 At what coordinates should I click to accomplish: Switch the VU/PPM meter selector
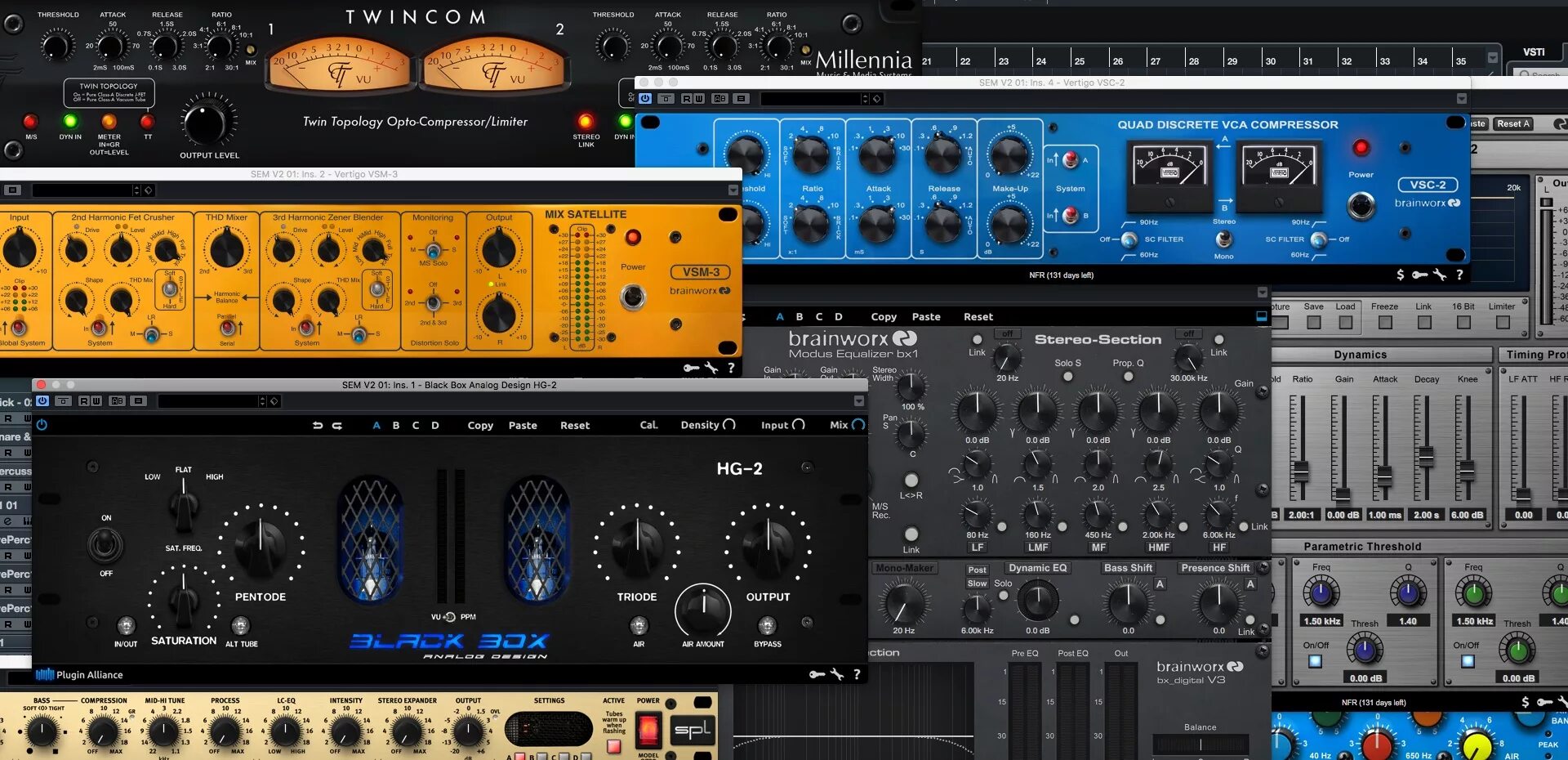click(449, 617)
